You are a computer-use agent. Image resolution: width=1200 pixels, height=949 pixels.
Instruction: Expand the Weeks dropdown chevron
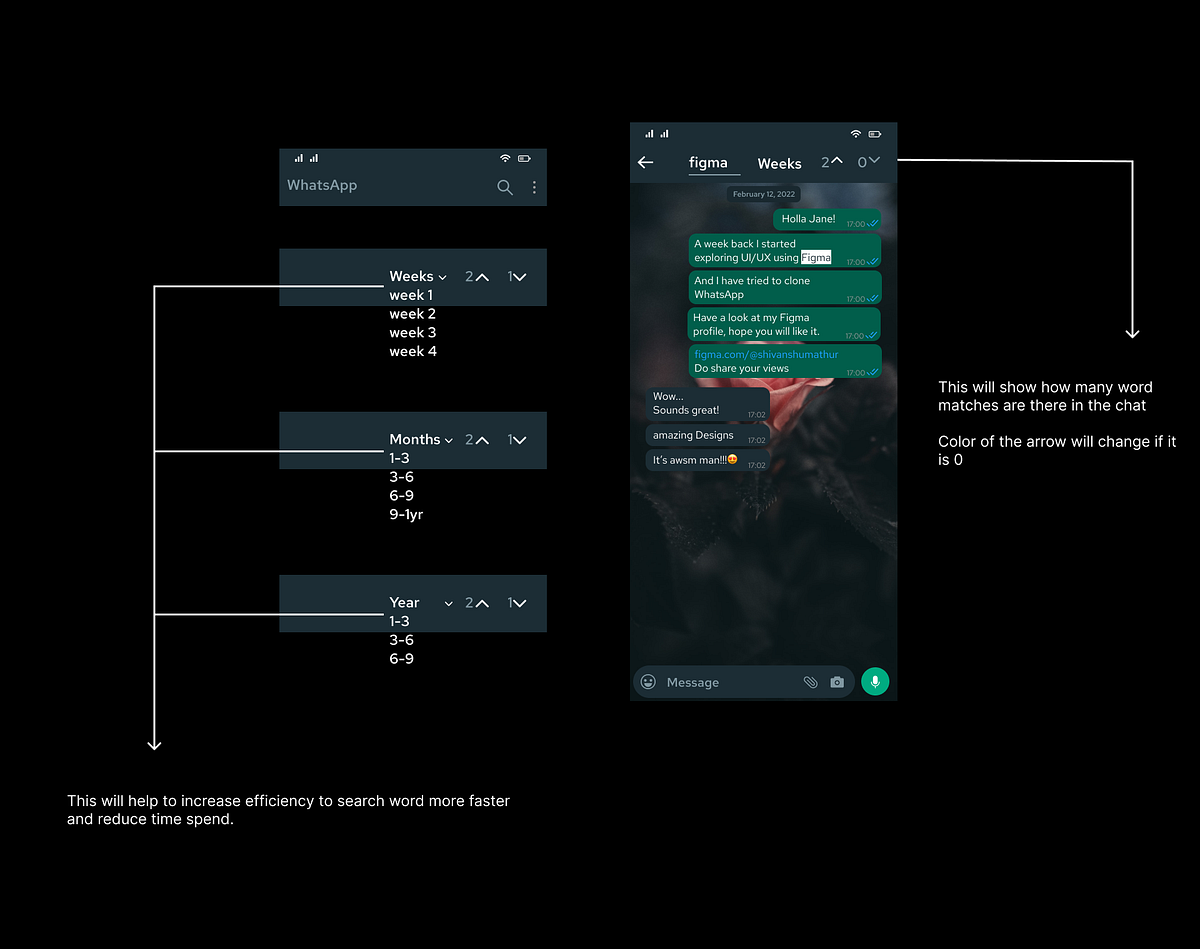click(x=443, y=276)
